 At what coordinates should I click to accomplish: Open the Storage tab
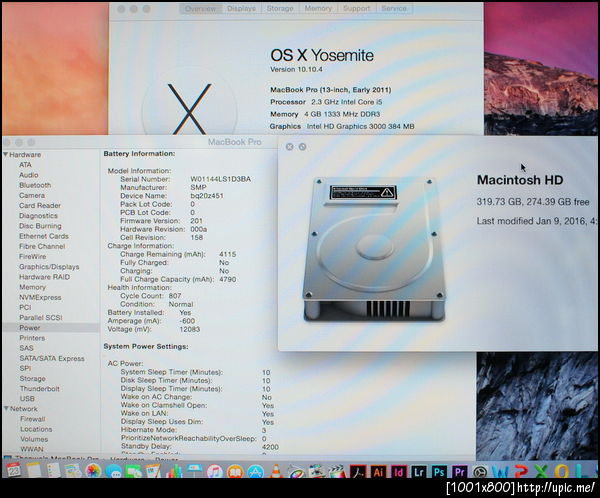(280, 8)
